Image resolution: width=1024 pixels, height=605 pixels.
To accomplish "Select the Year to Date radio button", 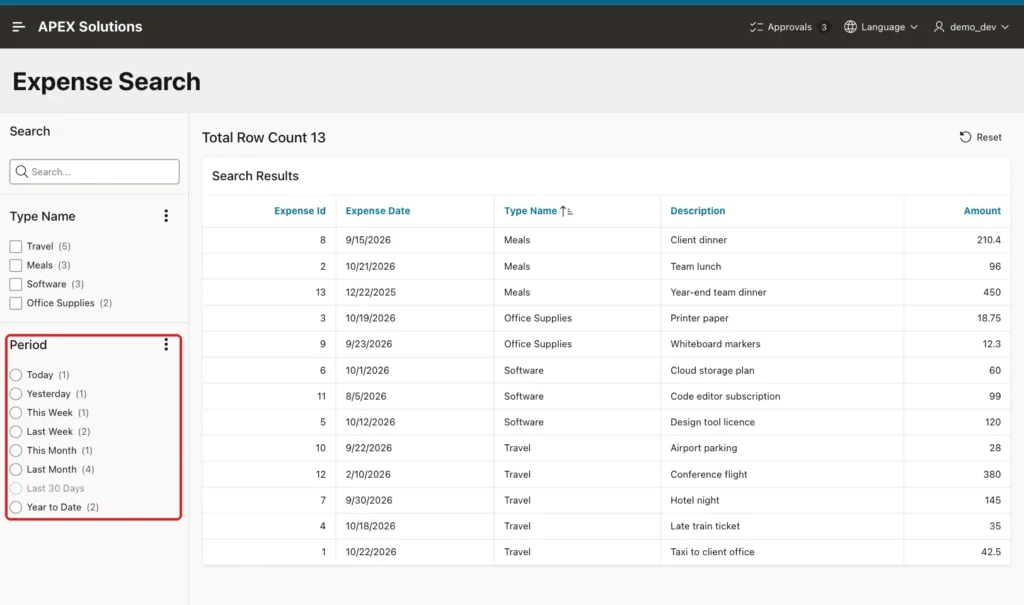I will click(16, 508).
